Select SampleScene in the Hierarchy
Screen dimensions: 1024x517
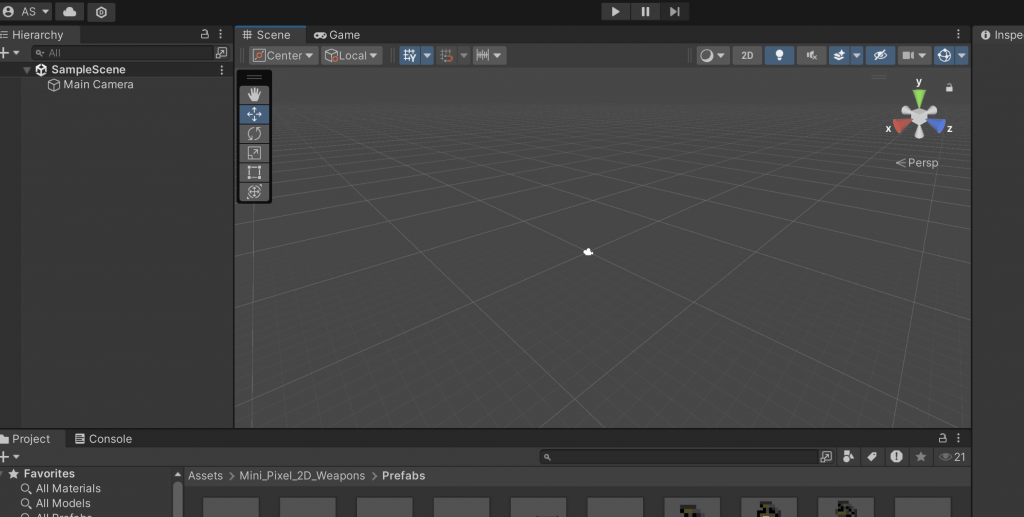(x=88, y=69)
